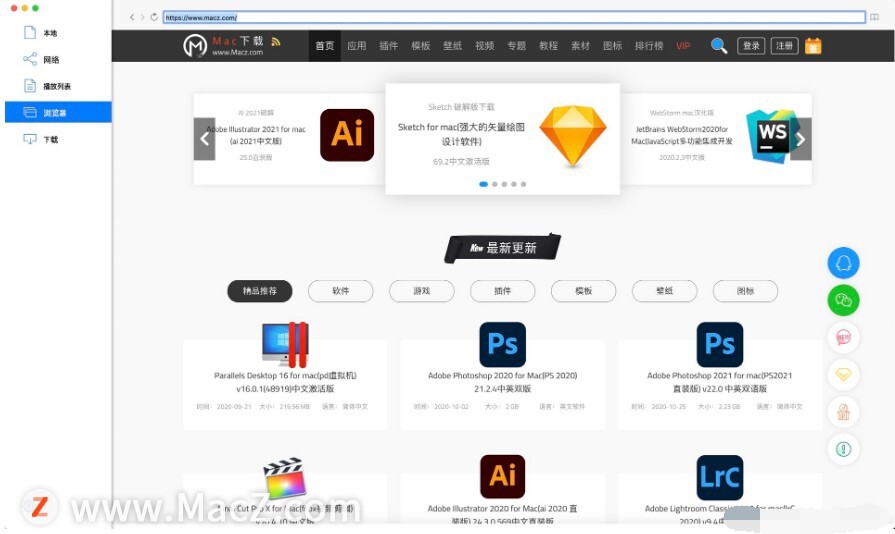This screenshot has height=534, width=895.
Task: Click the orange gift floating icon
Action: [843, 411]
